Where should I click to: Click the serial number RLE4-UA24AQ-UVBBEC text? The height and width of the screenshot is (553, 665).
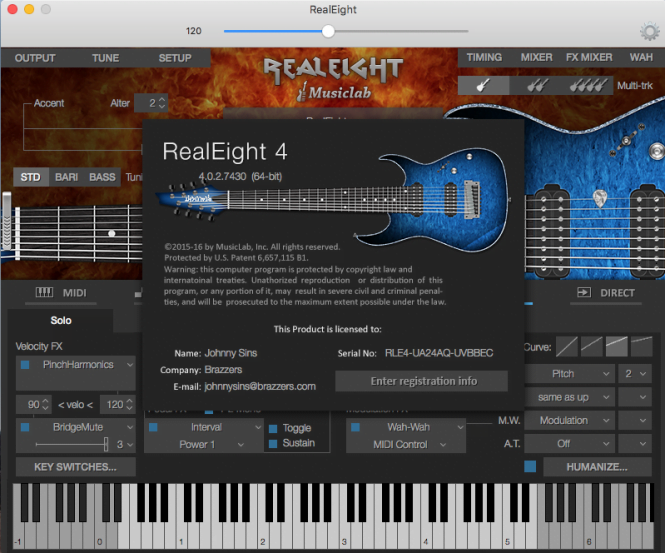coord(439,353)
